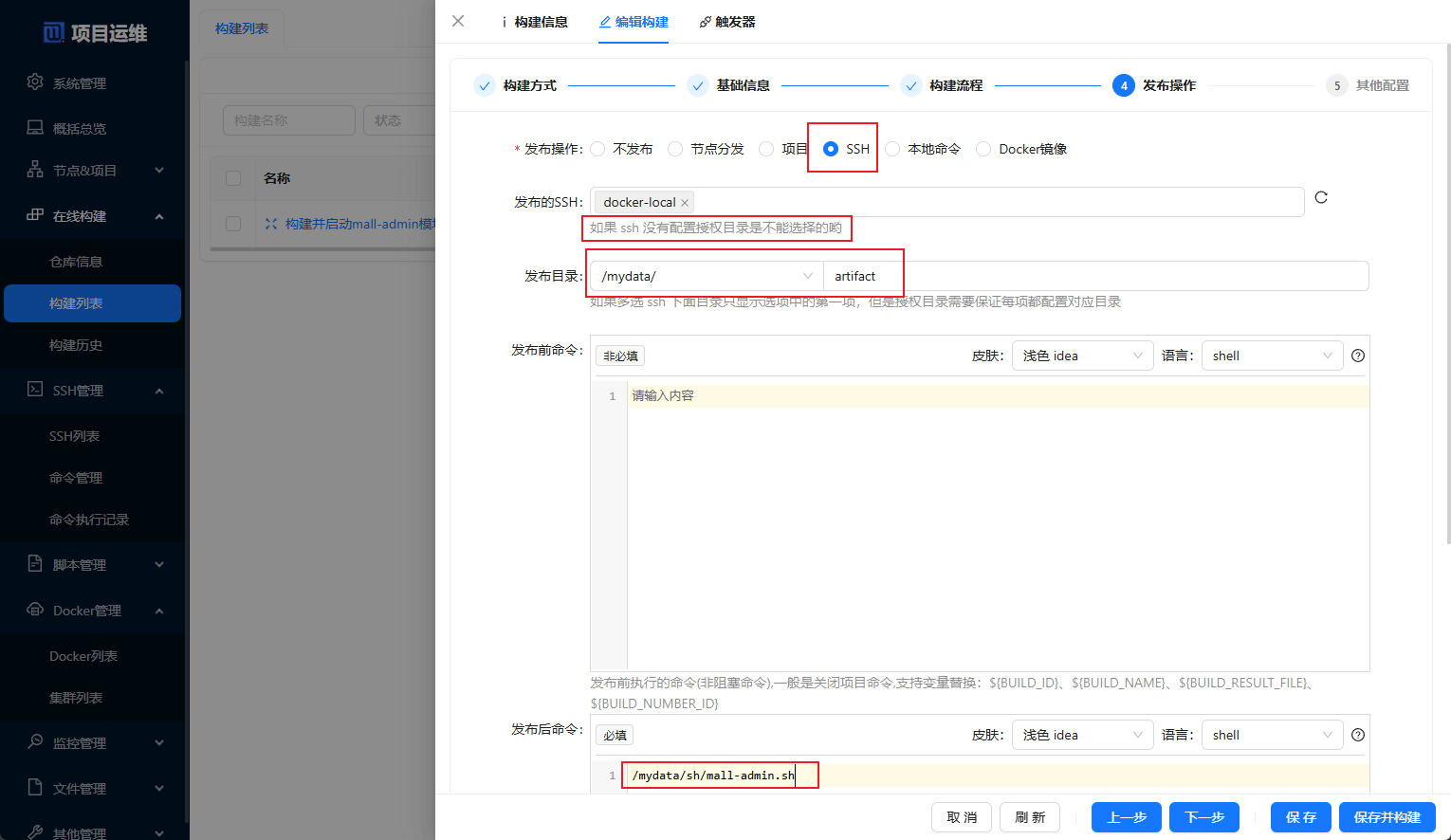Click the 下一步 button
The height and width of the screenshot is (840, 1451).
coord(1204,817)
